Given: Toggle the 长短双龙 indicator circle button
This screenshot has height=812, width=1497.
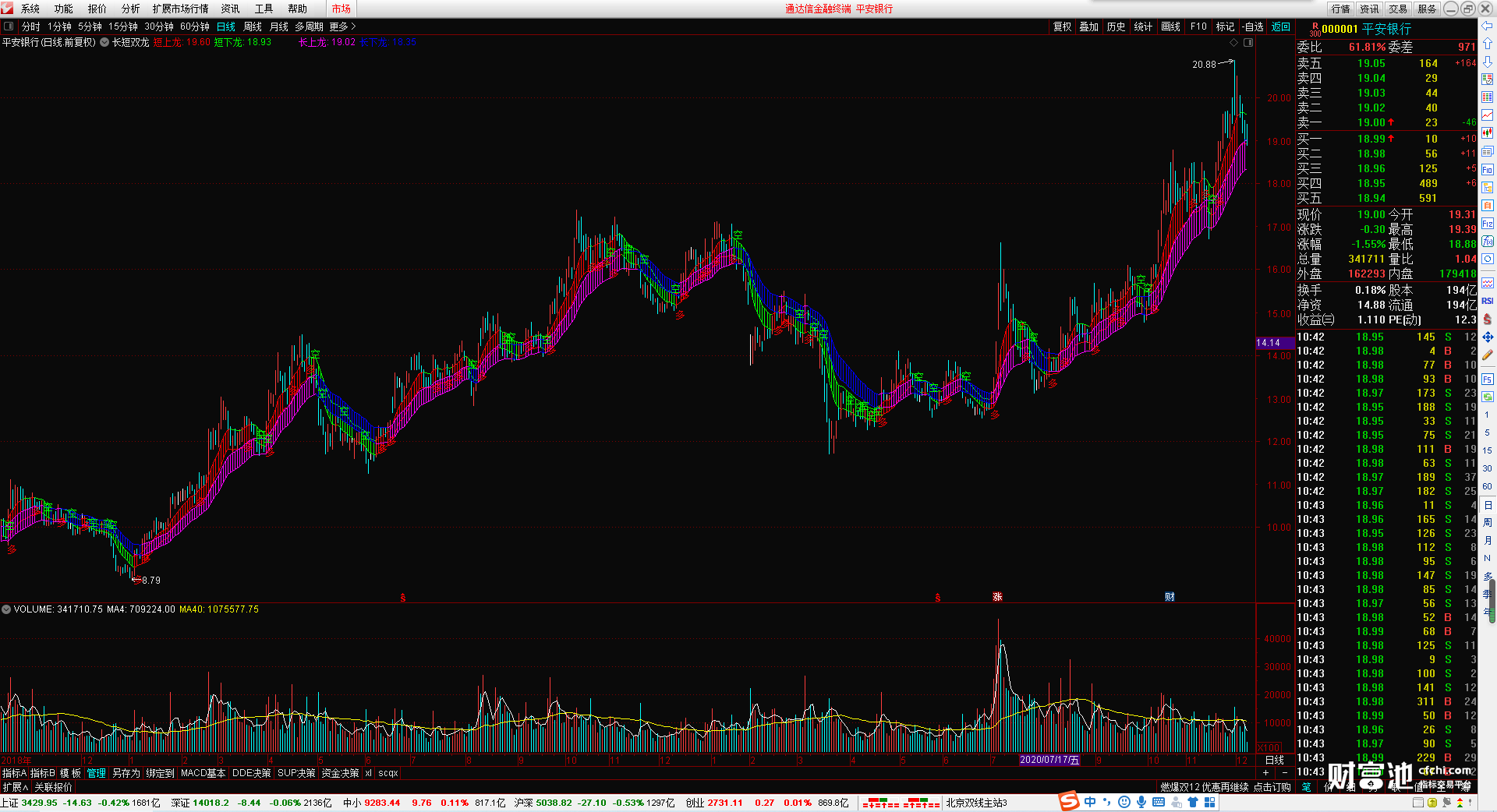Looking at the screenshot, I should [x=104, y=42].
